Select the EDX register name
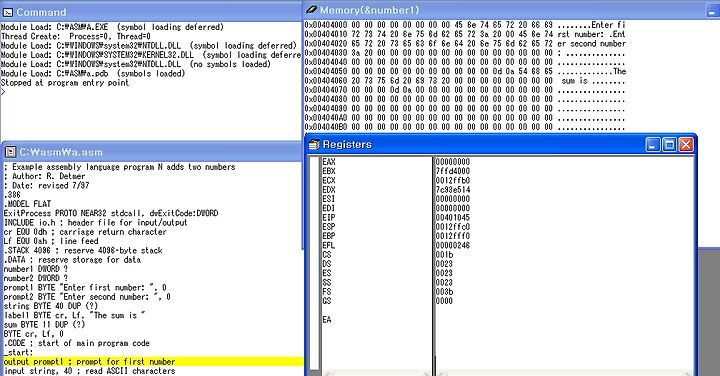Viewport: 720px width, 376px height. click(329, 190)
